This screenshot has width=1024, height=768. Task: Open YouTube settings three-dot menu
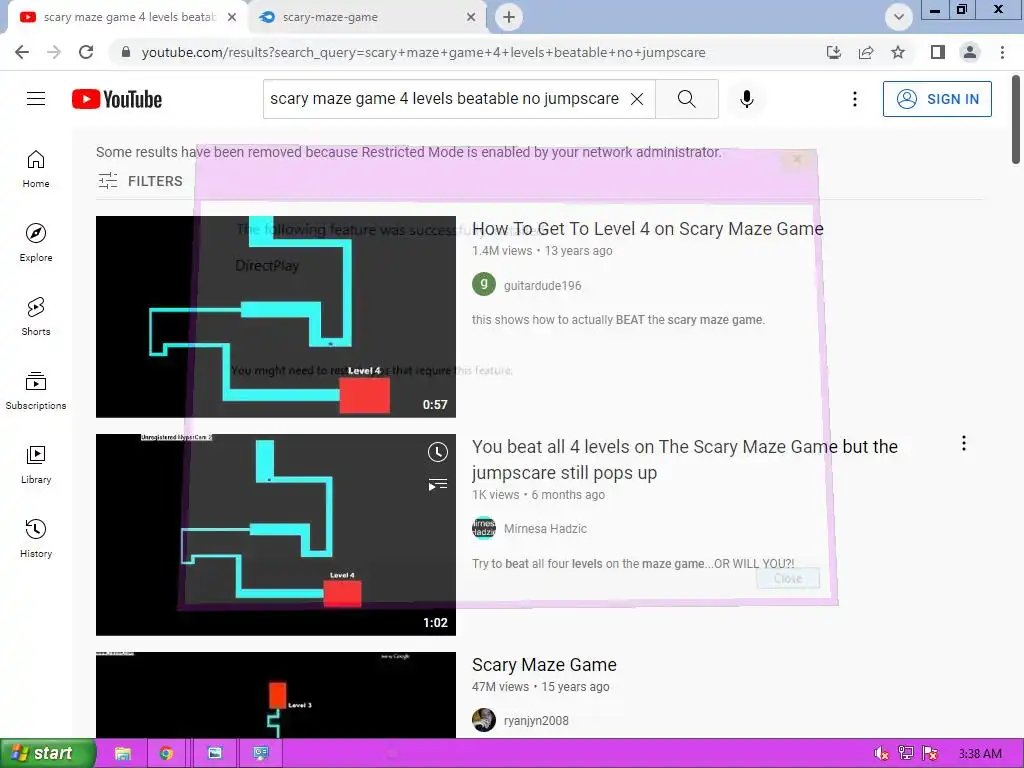pyautogui.click(x=854, y=99)
